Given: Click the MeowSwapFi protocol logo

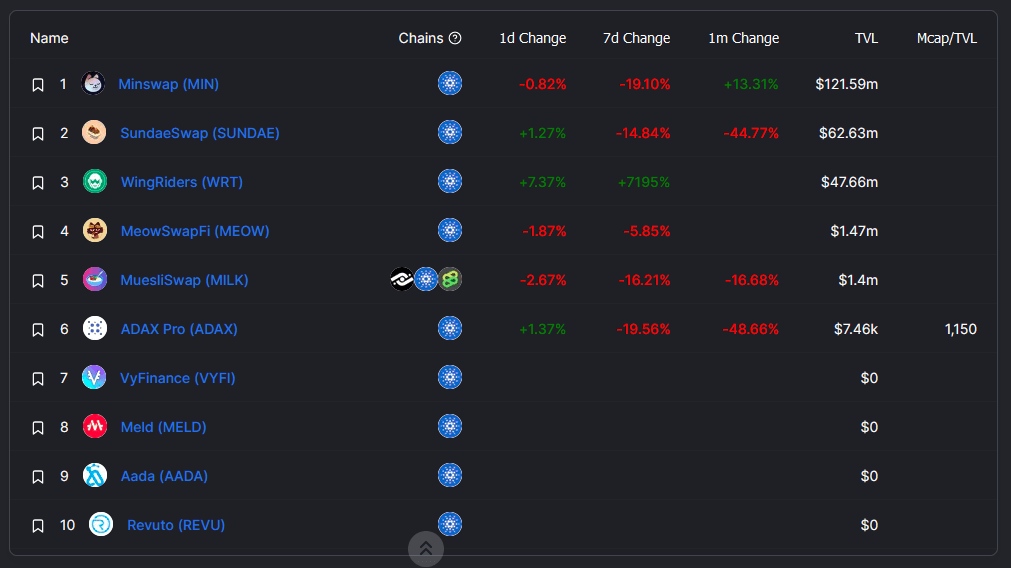Looking at the screenshot, I should tap(95, 230).
